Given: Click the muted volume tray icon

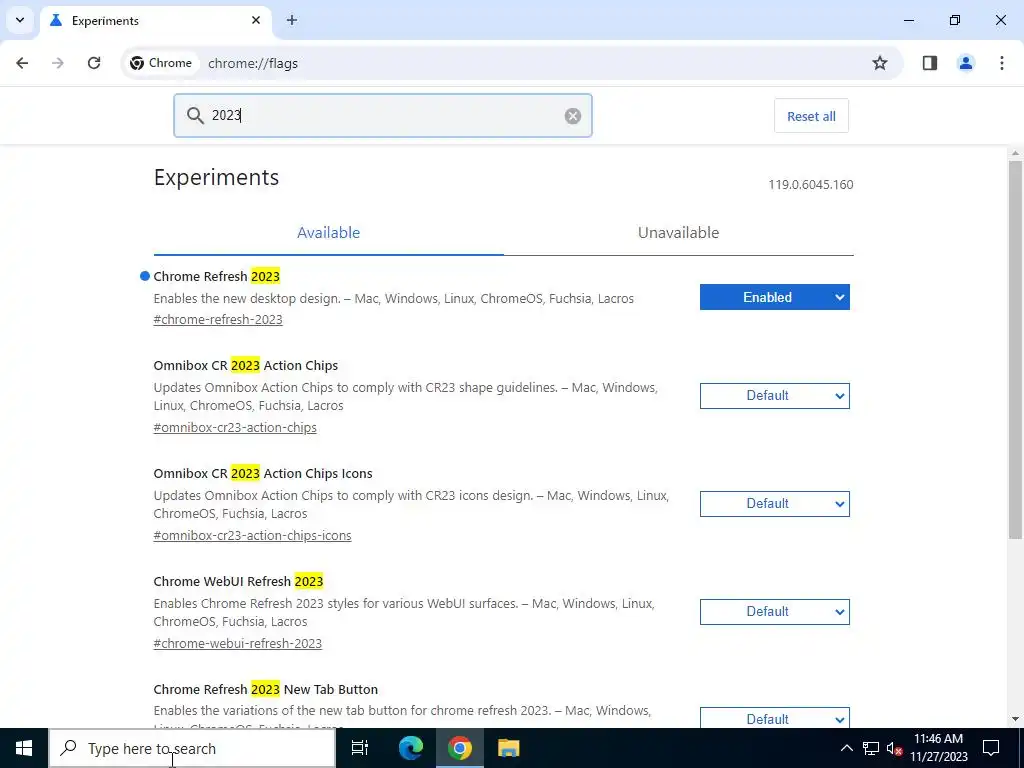Looking at the screenshot, I should click(x=895, y=748).
